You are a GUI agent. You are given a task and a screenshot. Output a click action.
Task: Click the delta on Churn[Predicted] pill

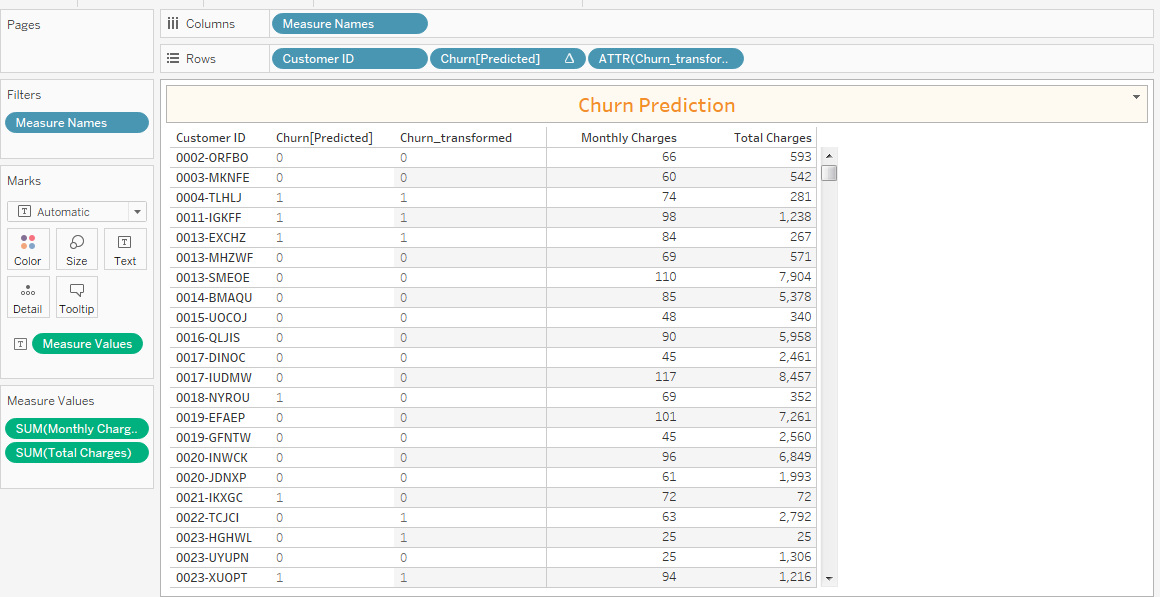[569, 59]
